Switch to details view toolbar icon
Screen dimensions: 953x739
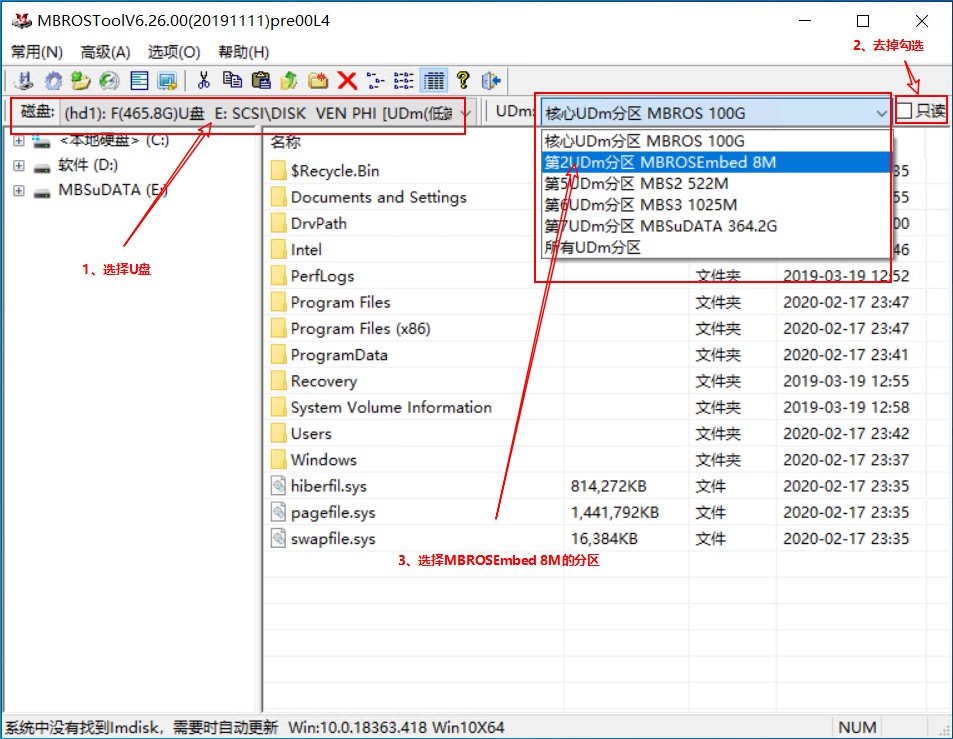click(434, 81)
